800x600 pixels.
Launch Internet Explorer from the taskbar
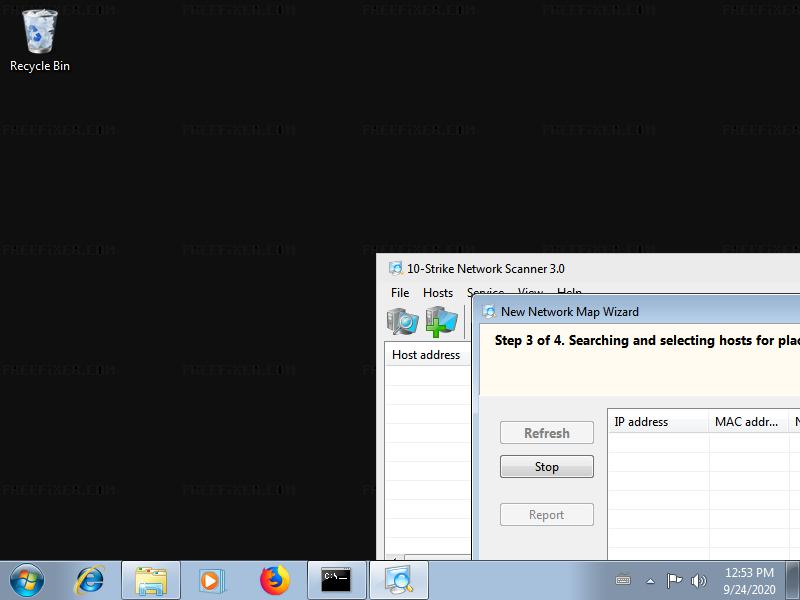pos(90,580)
